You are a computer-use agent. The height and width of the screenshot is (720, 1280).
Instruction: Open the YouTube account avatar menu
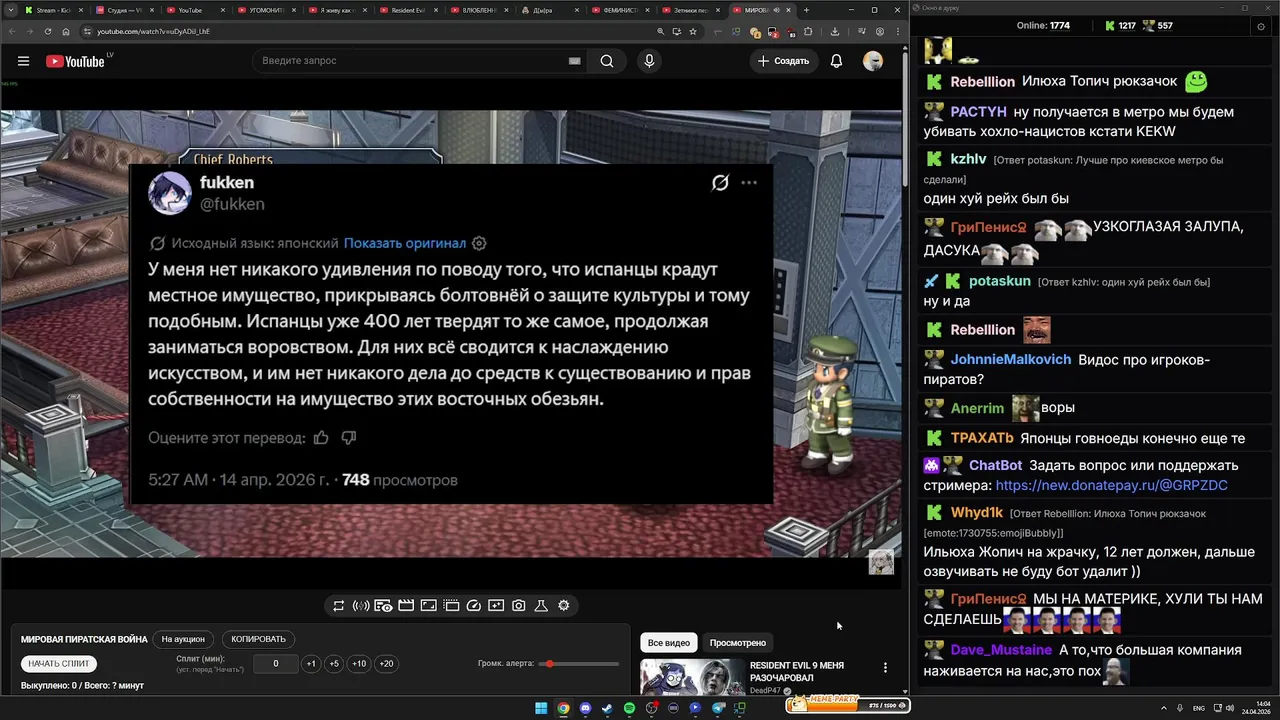pos(873,61)
